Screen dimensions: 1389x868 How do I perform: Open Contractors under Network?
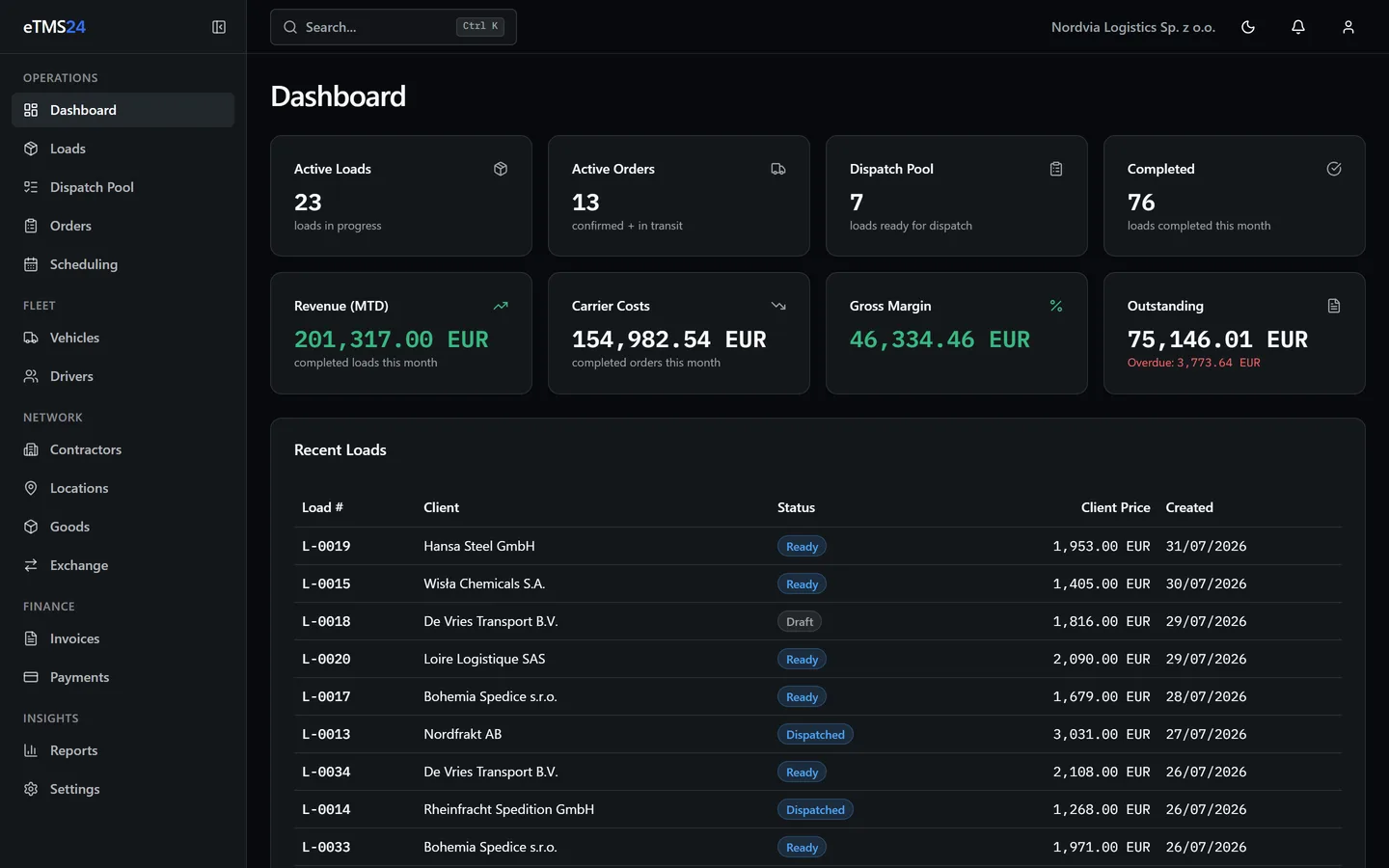[123, 449]
